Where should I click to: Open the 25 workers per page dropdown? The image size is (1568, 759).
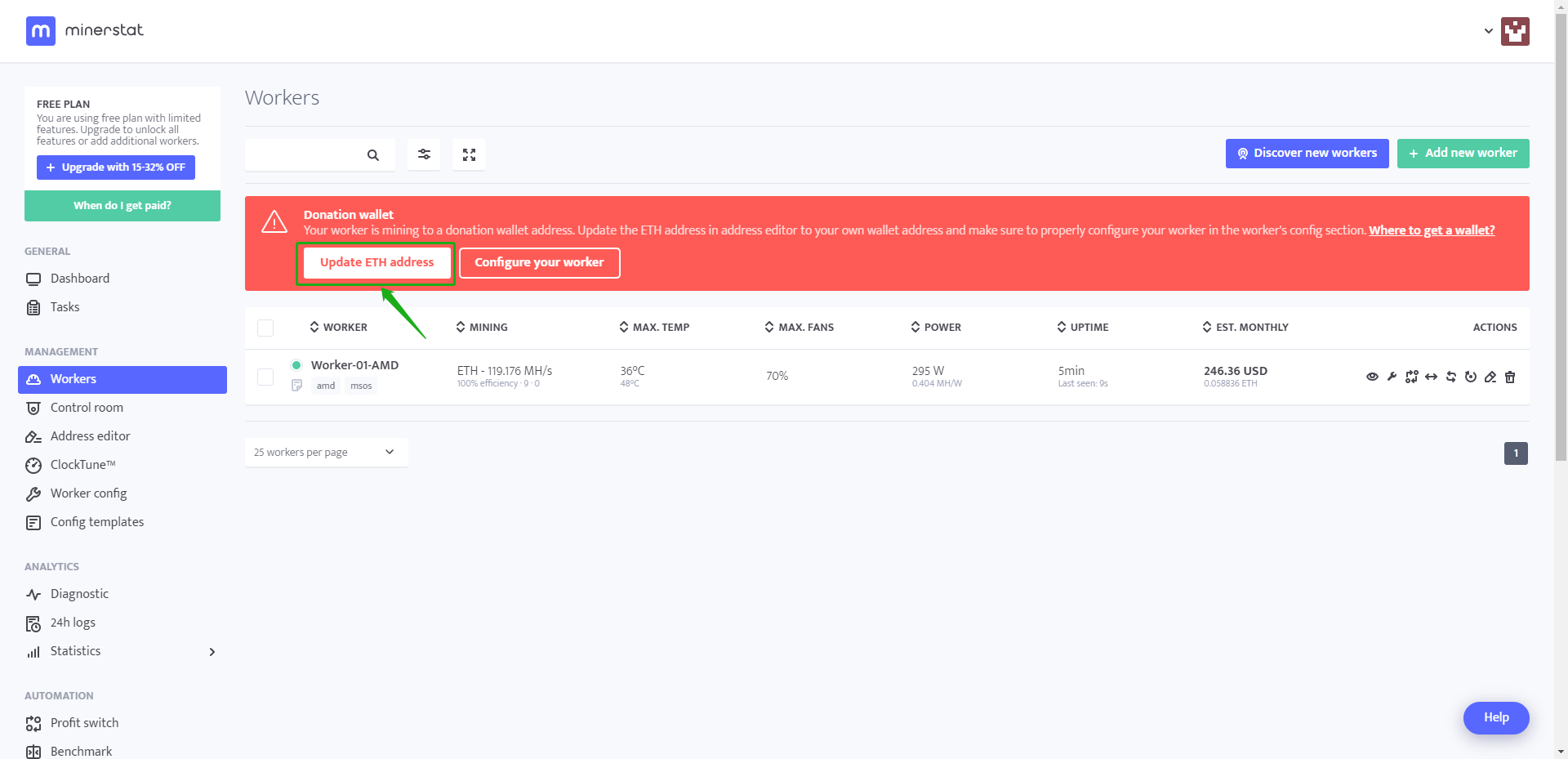point(327,453)
